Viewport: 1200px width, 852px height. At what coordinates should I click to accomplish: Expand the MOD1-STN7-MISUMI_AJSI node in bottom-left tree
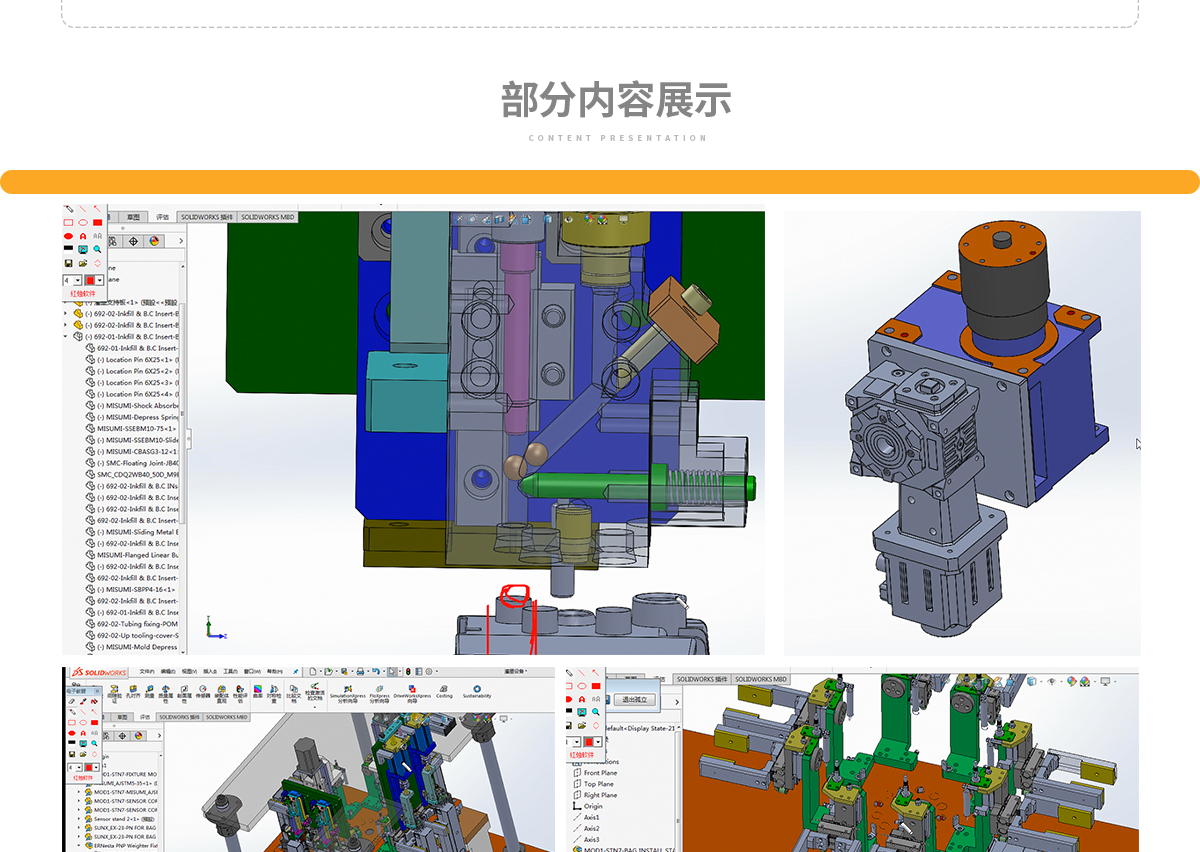click(x=80, y=792)
